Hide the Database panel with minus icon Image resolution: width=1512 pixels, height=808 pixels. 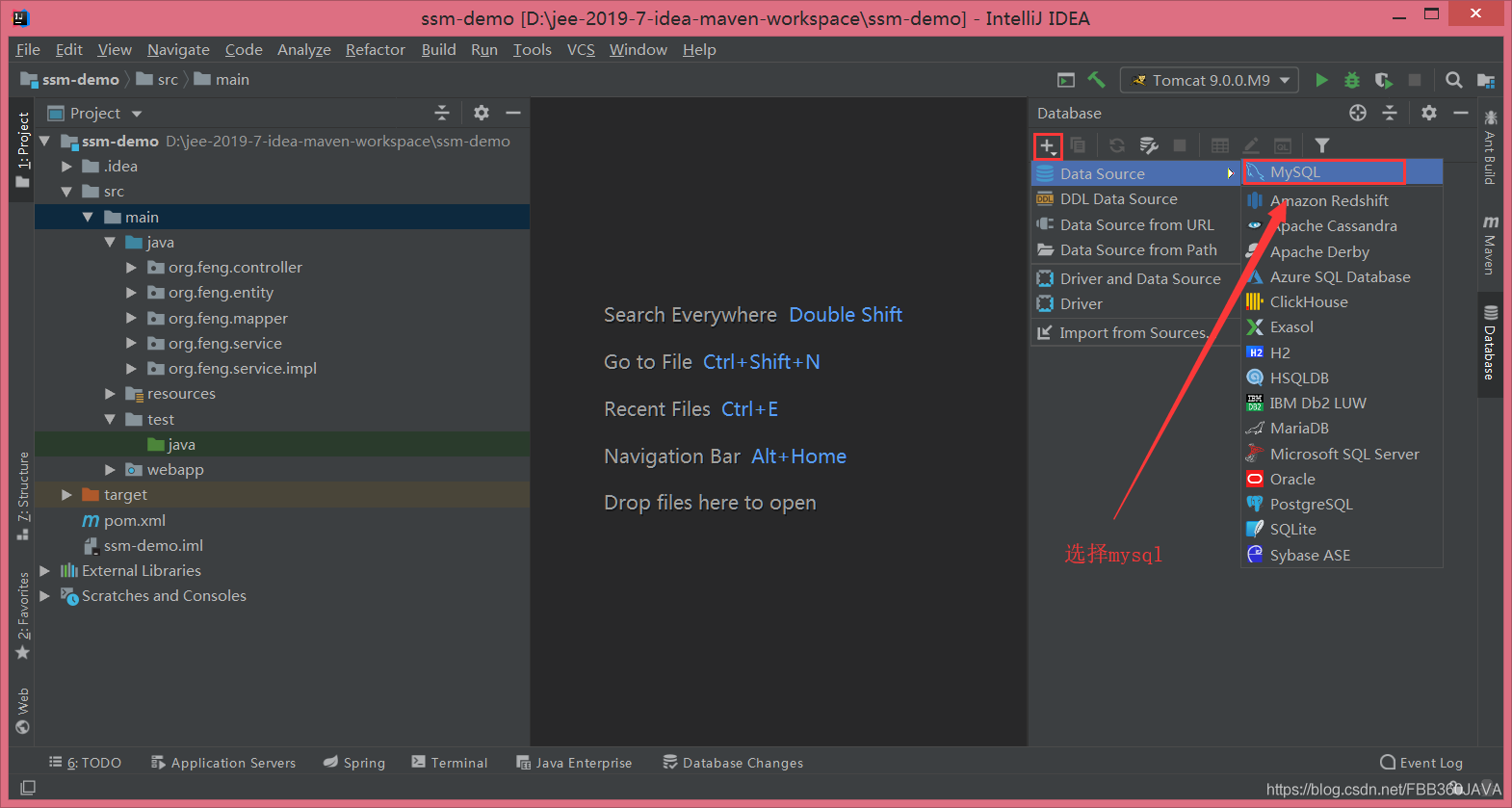pos(1461,113)
